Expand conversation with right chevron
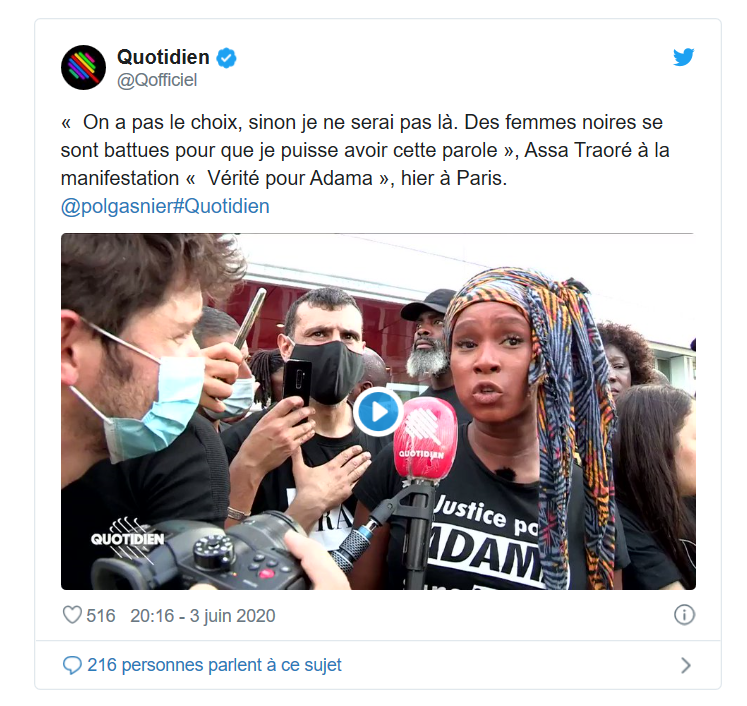This screenshot has width=747, height=706. [x=686, y=665]
